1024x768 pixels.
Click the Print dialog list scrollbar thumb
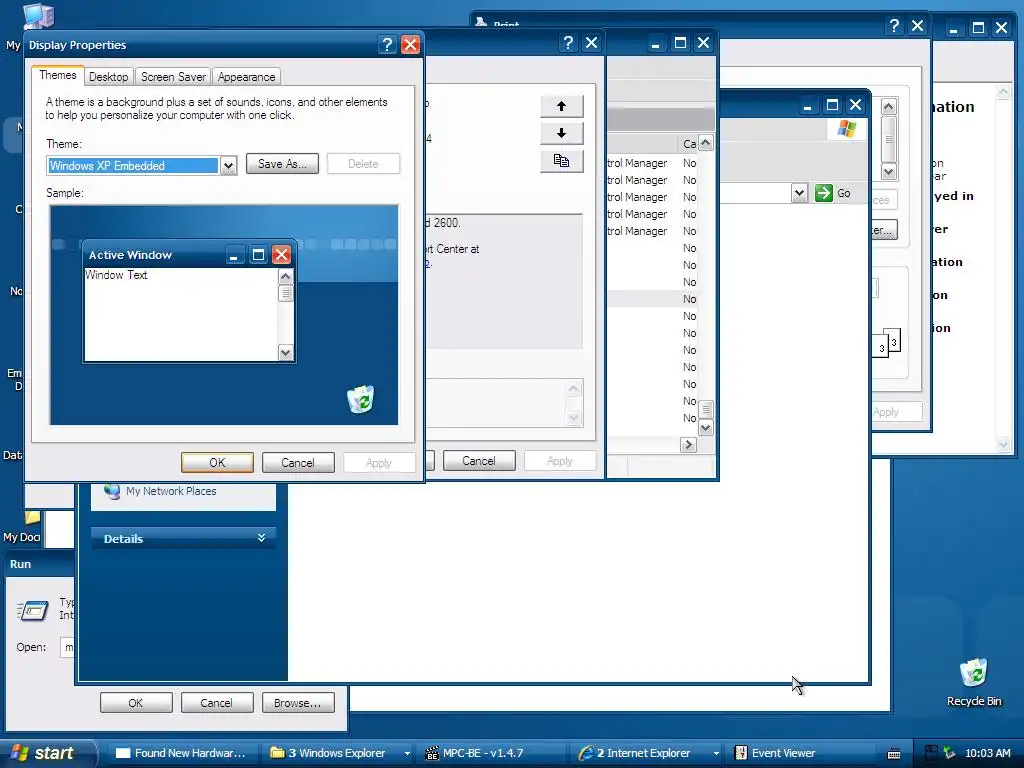pos(889,139)
